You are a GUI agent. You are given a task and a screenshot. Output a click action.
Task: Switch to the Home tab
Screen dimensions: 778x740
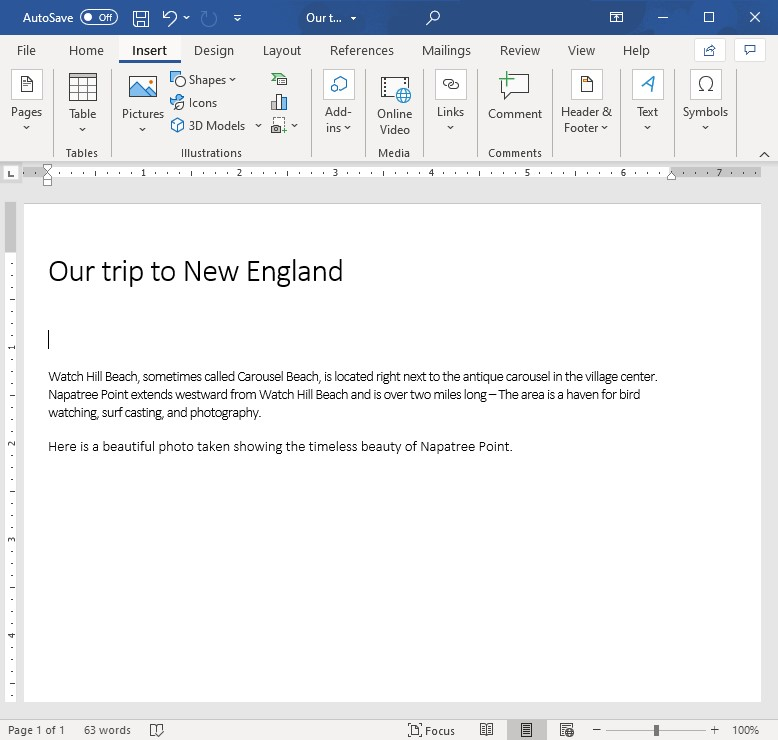coord(86,51)
